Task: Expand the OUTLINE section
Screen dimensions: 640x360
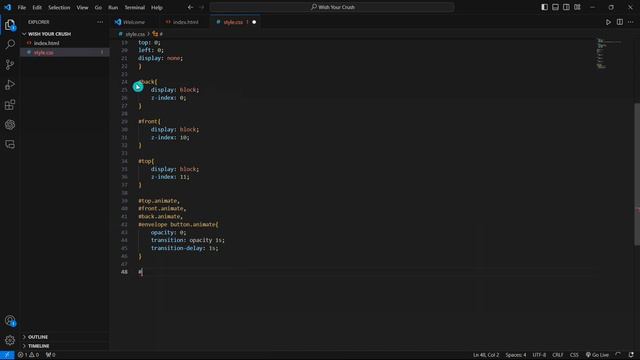Action: coord(38,337)
